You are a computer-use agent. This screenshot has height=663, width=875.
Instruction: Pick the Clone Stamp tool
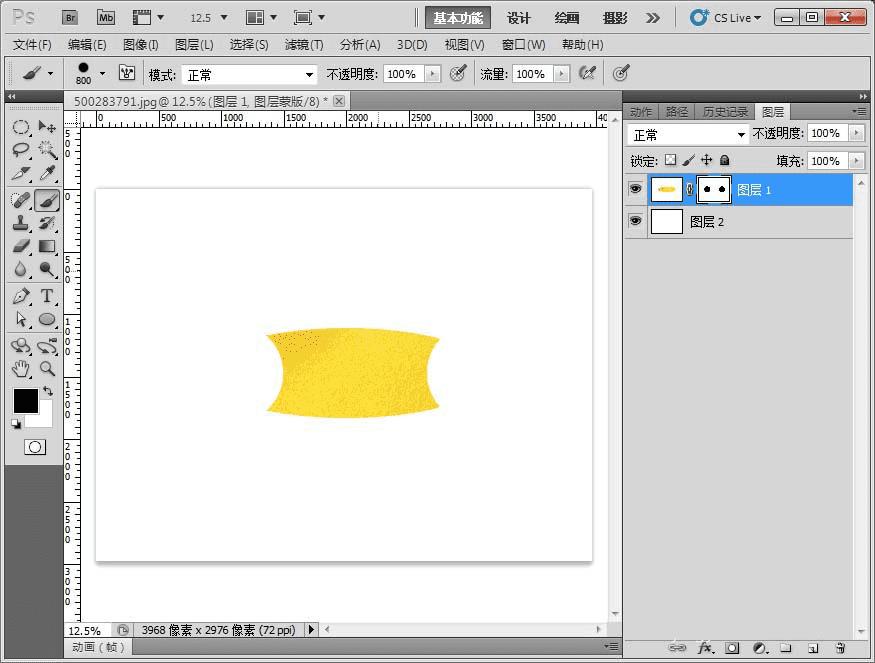click(x=21, y=223)
